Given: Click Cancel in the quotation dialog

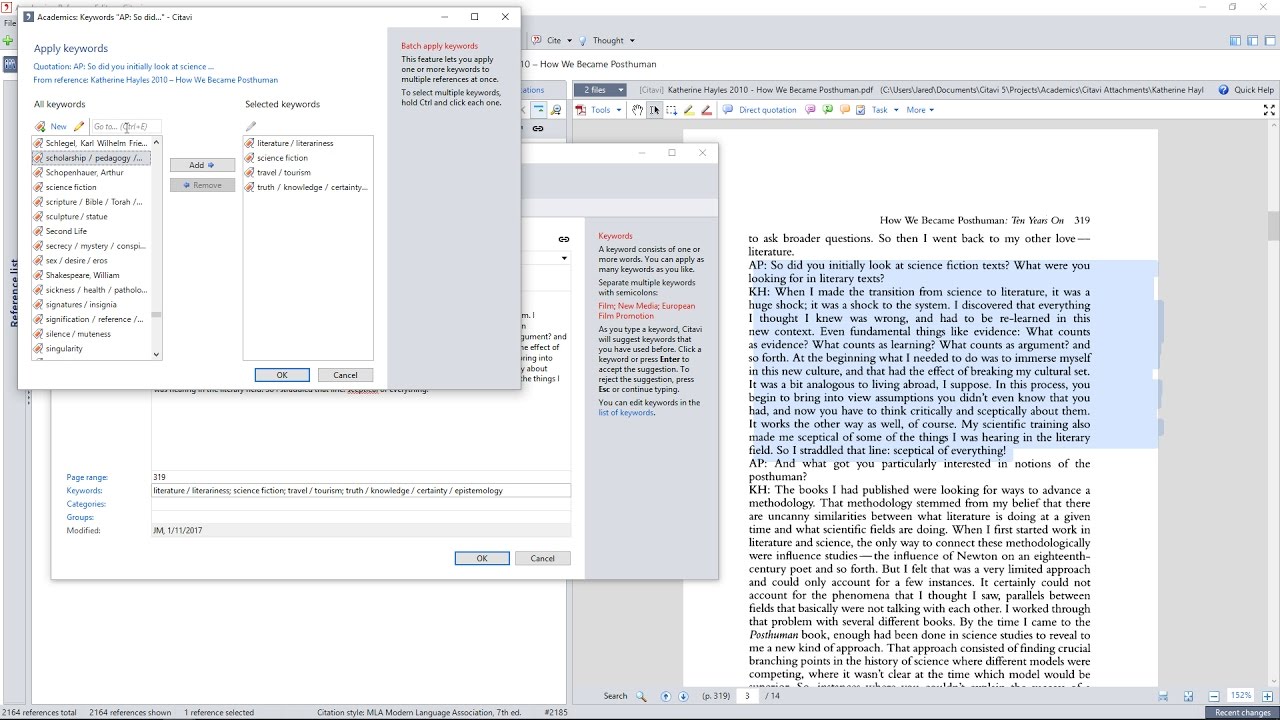Looking at the screenshot, I should pyautogui.click(x=543, y=558).
